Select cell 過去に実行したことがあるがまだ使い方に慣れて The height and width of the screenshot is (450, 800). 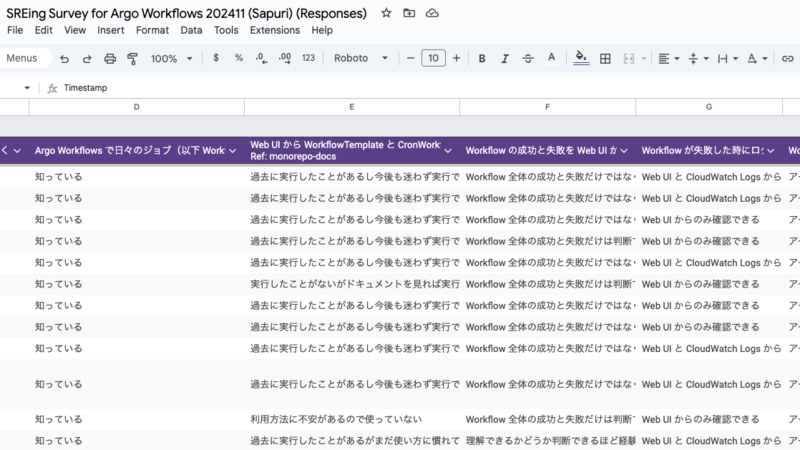pos(352,441)
